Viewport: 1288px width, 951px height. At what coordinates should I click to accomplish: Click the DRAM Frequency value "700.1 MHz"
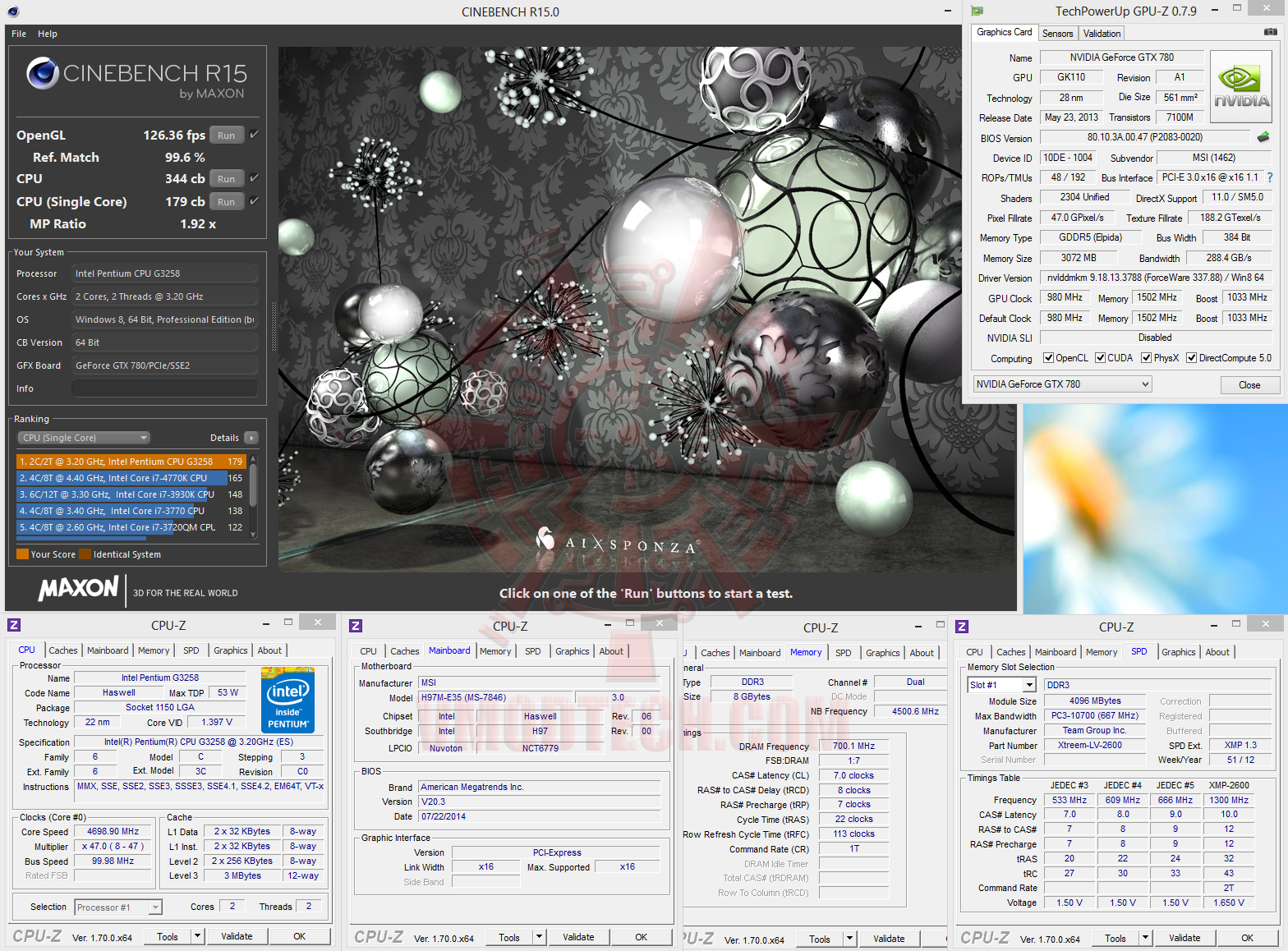pos(853,746)
